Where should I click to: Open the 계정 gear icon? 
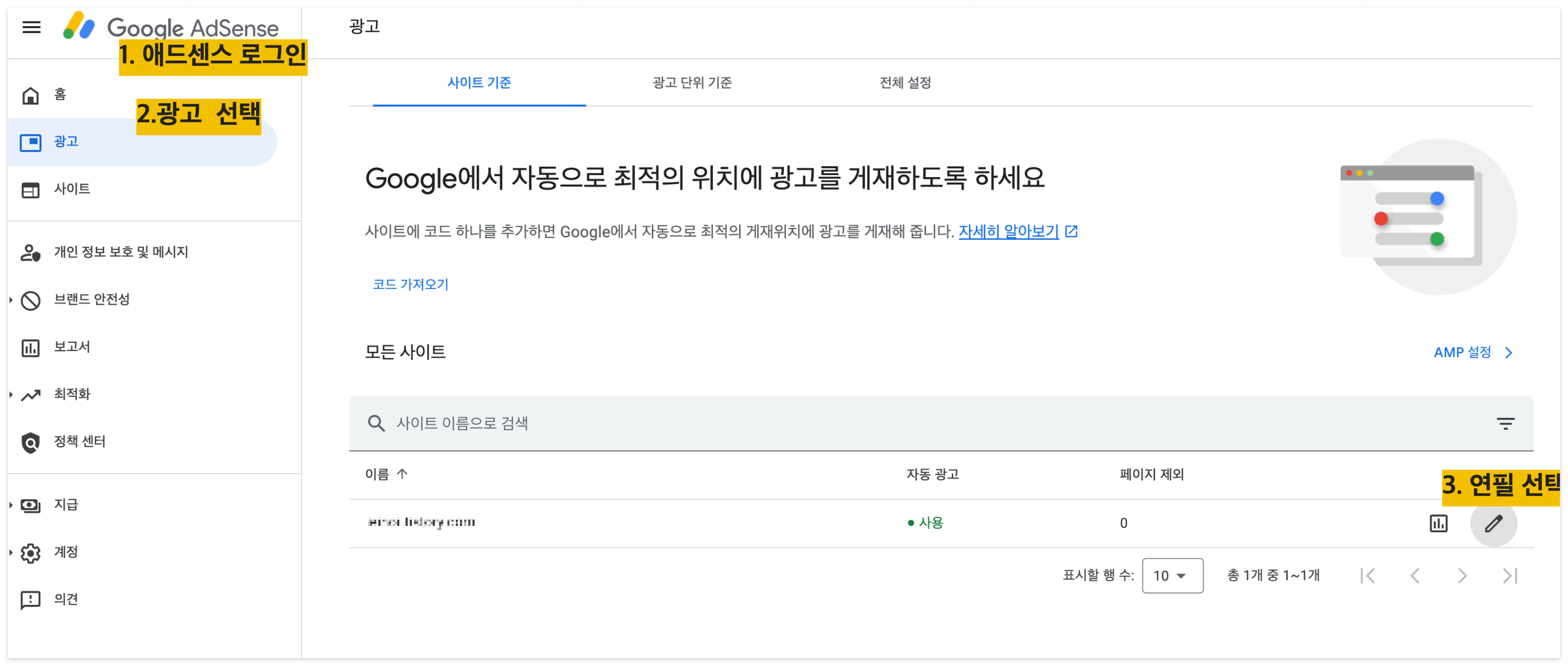tap(30, 553)
